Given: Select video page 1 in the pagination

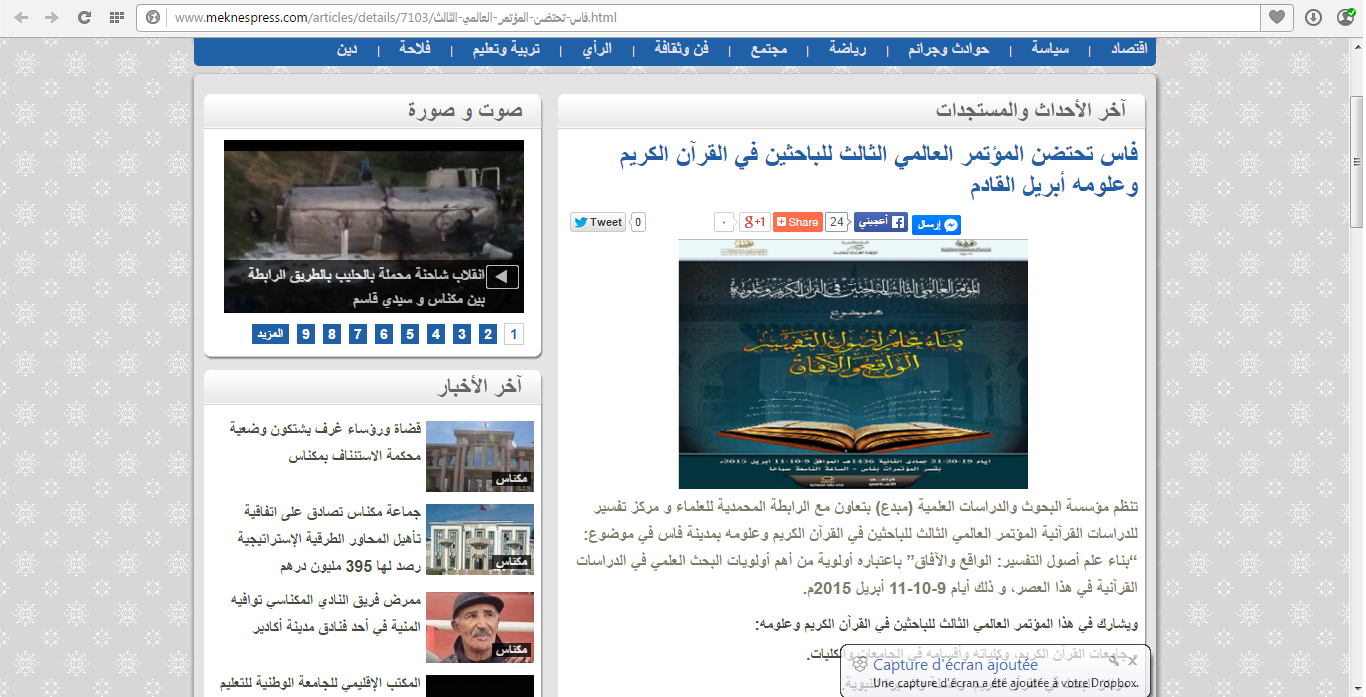Looking at the screenshot, I should point(513,334).
